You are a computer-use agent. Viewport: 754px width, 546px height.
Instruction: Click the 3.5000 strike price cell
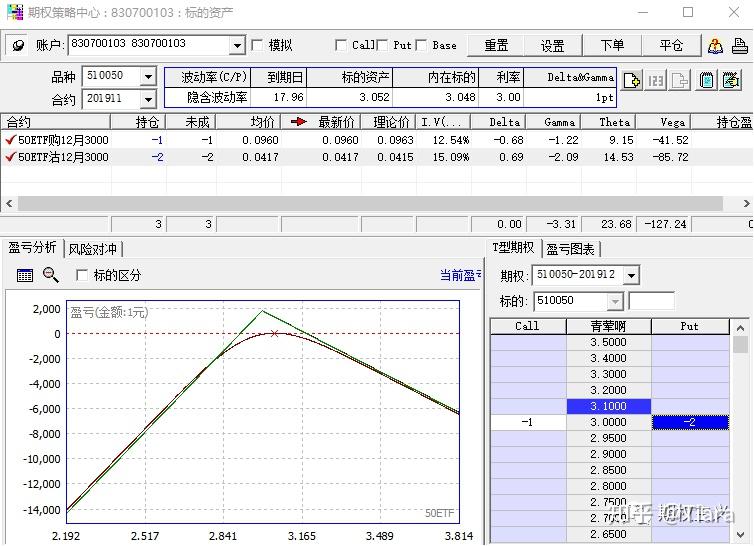tap(609, 342)
